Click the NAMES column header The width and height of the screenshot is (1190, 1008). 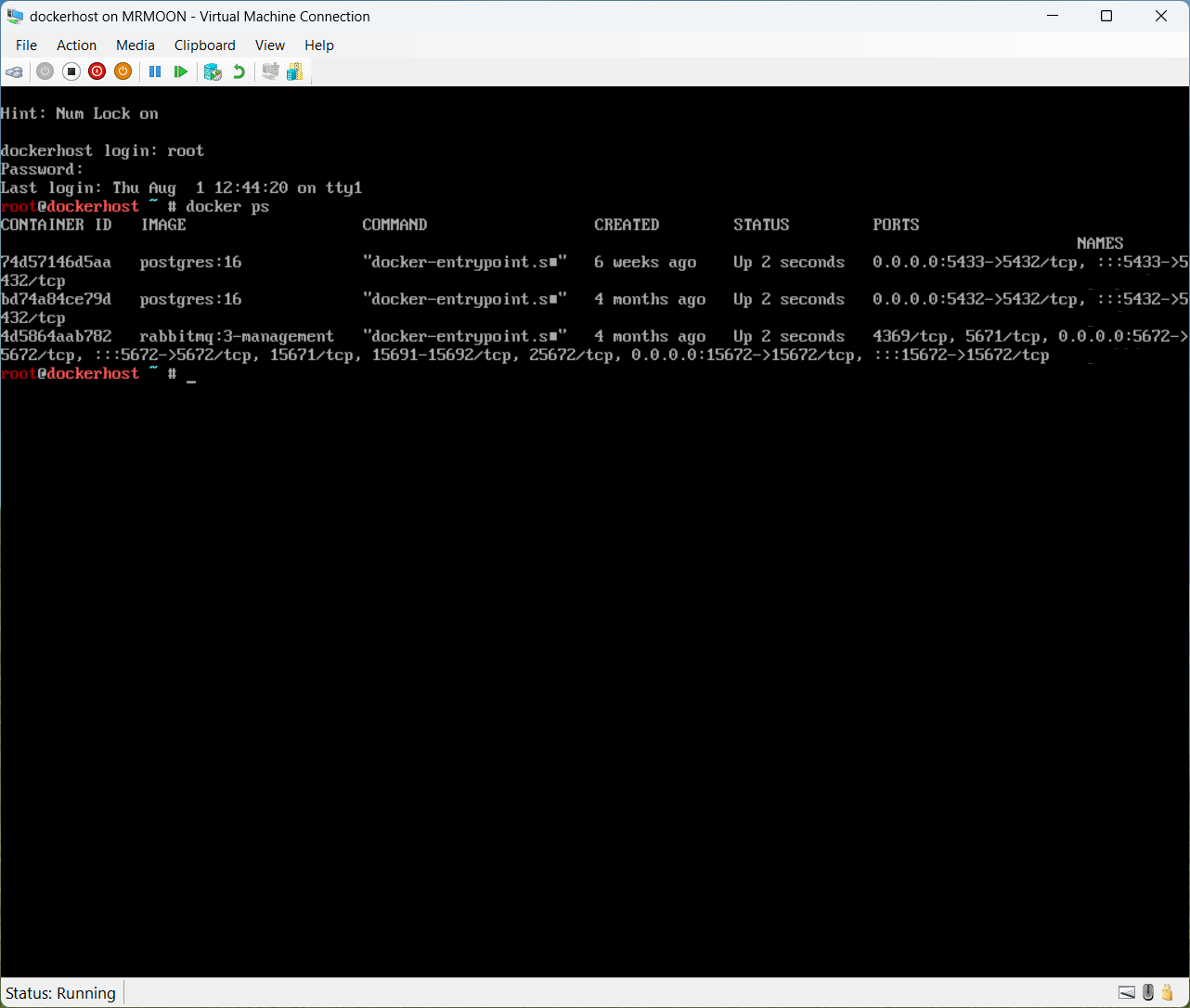point(1100,243)
